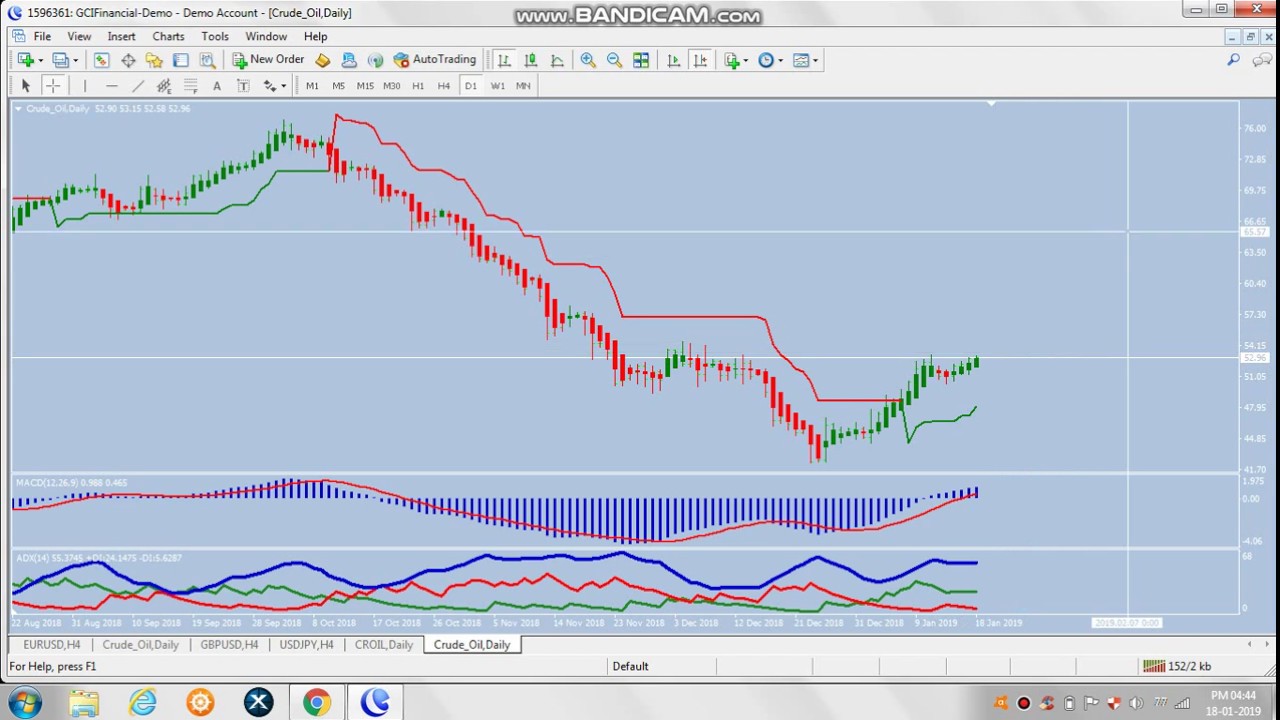Screen dimensions: 1280x720
Task: Select the MN monthly timeframe
Action: [x=523, y=86]
